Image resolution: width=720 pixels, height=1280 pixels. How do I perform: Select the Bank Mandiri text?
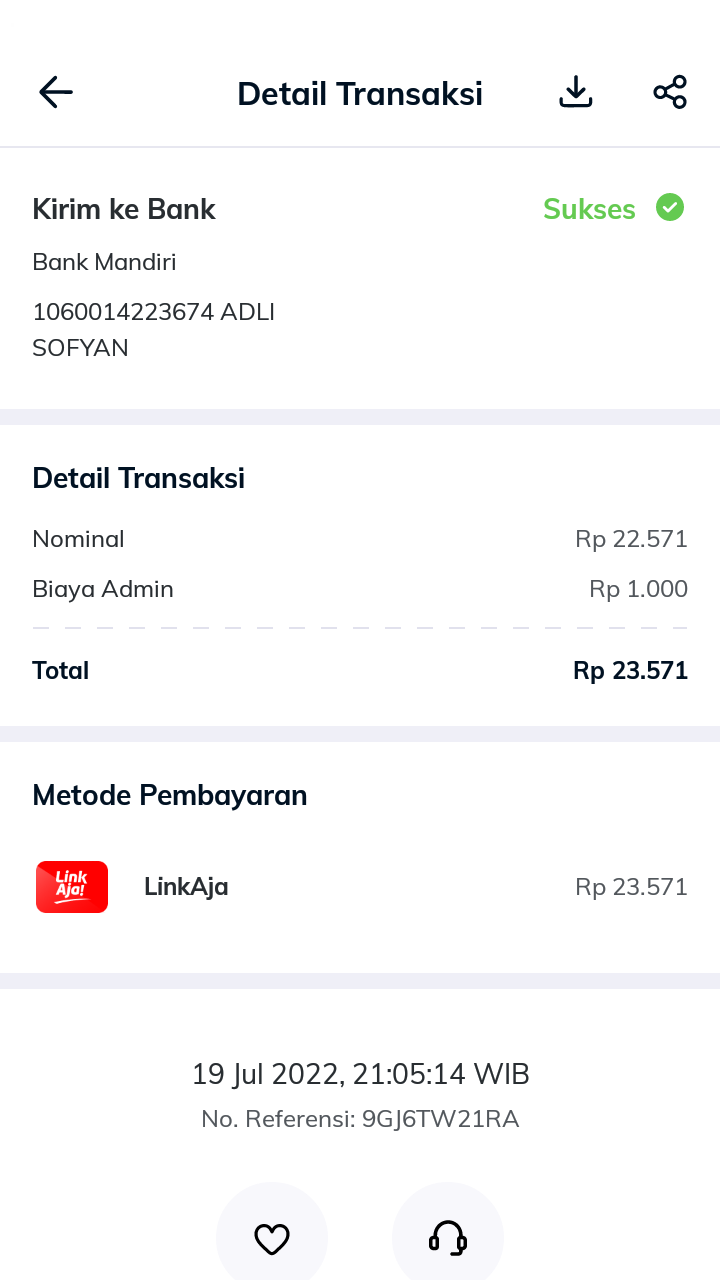pyautogui.click(x=104, y=262)
